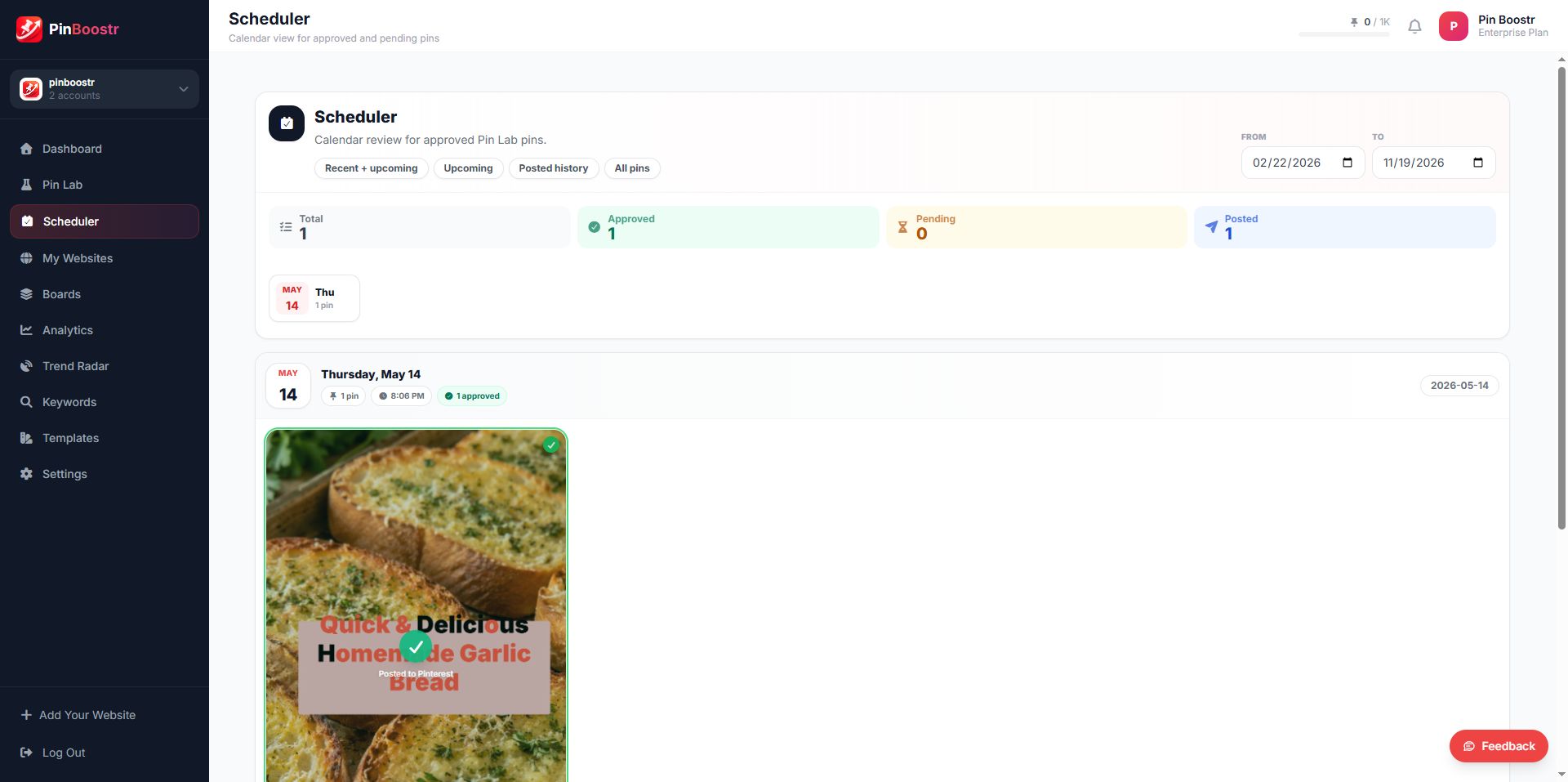Click the Log Out arrow icon

coord(26,753)
